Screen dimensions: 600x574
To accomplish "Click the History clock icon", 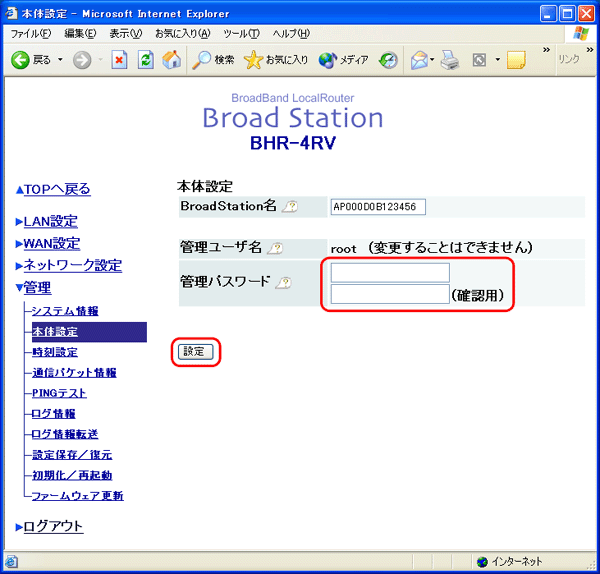I will tap(388, 60).
